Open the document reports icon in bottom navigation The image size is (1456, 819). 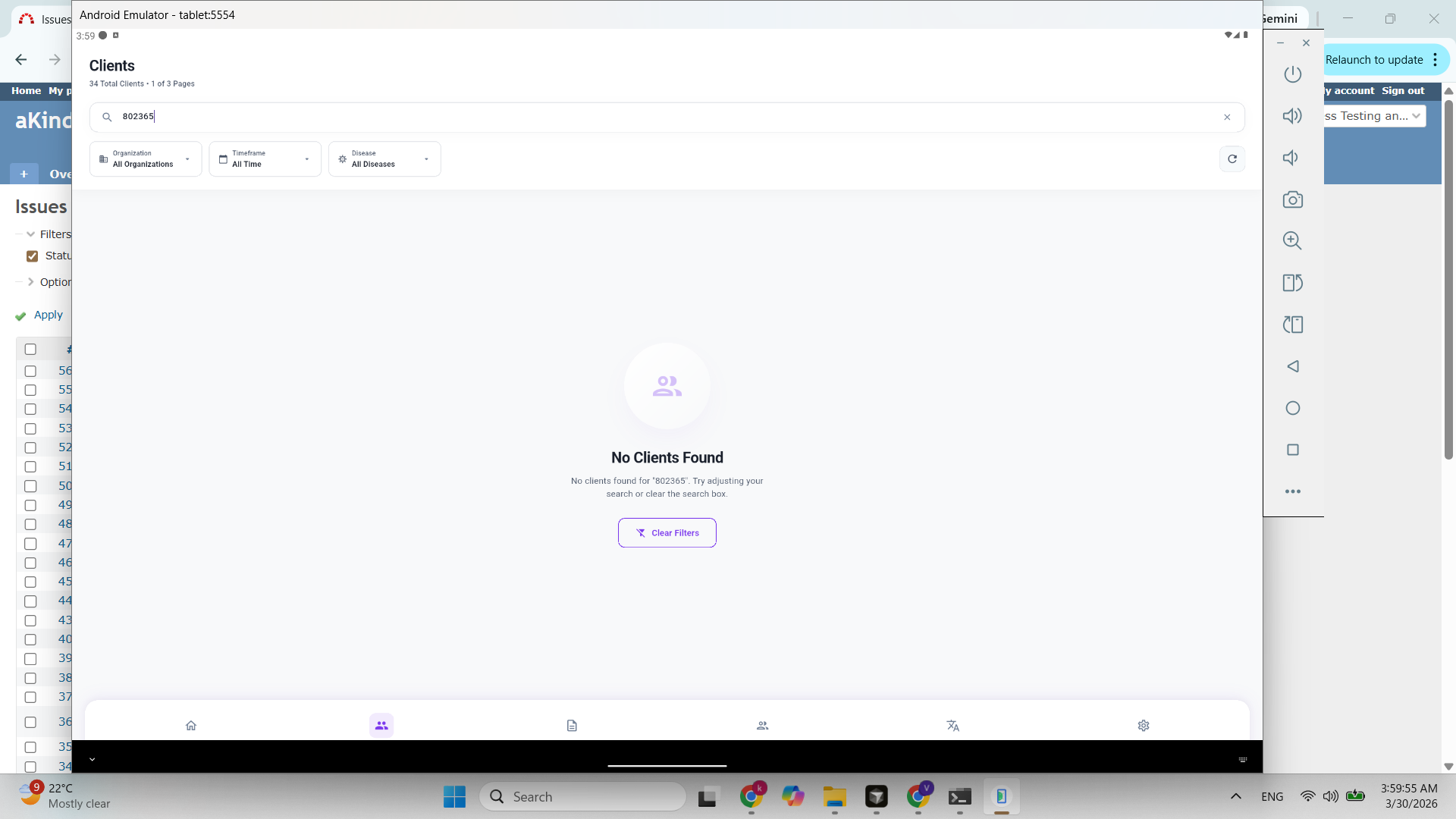pos(572,726)
